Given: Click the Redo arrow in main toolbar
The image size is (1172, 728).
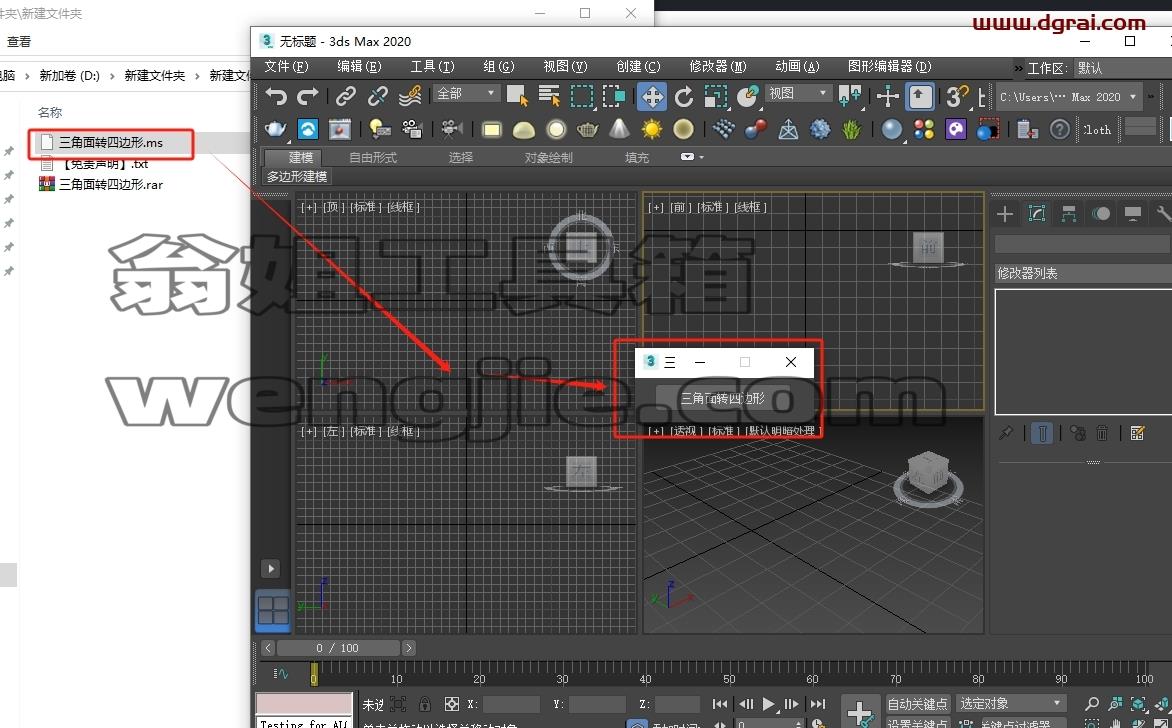Looking at the screenshot, I should 308,96.
